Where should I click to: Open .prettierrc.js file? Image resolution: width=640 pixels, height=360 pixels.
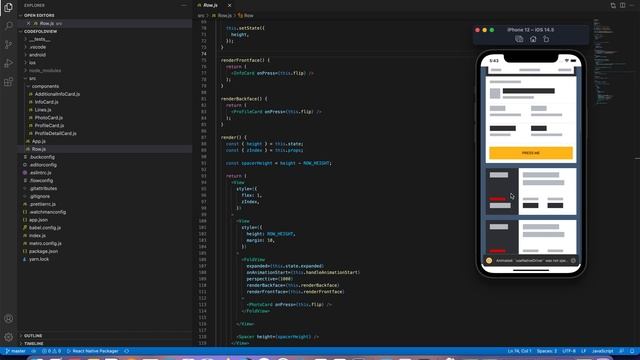pos(42,204)
